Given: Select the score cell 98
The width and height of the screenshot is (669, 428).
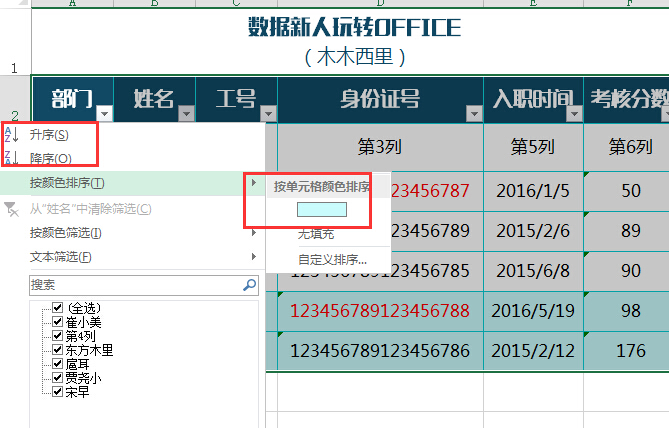Looking at the screenshot, I should (626, 311).
